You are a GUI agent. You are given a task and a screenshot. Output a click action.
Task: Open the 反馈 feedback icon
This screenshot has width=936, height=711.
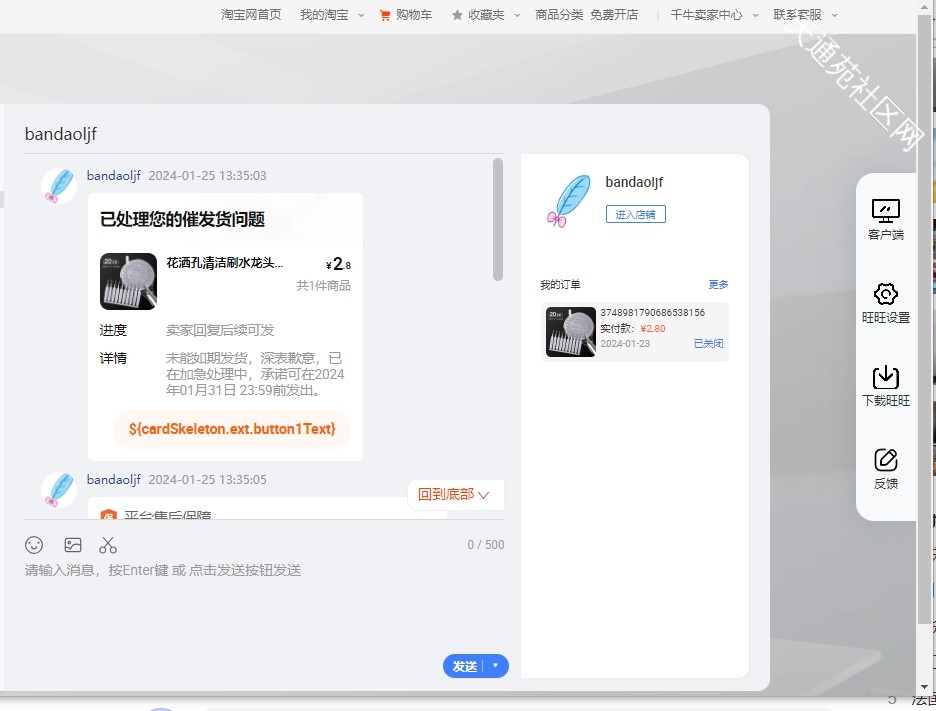tap(886, 460)
